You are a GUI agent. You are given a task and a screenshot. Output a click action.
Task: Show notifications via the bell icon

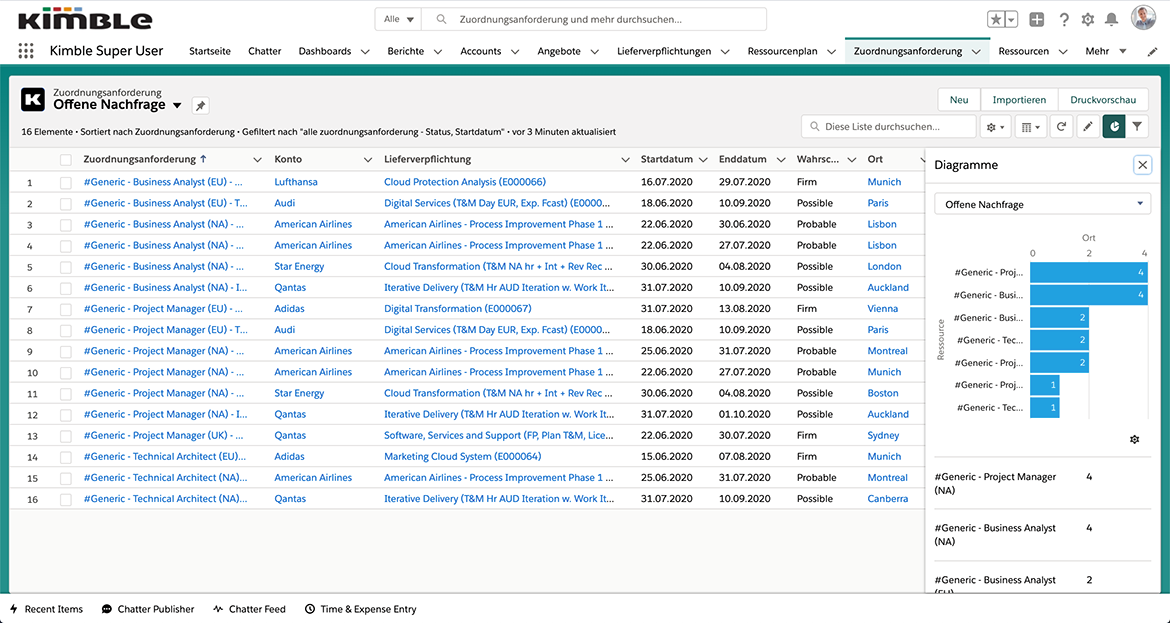point(1112,20)
